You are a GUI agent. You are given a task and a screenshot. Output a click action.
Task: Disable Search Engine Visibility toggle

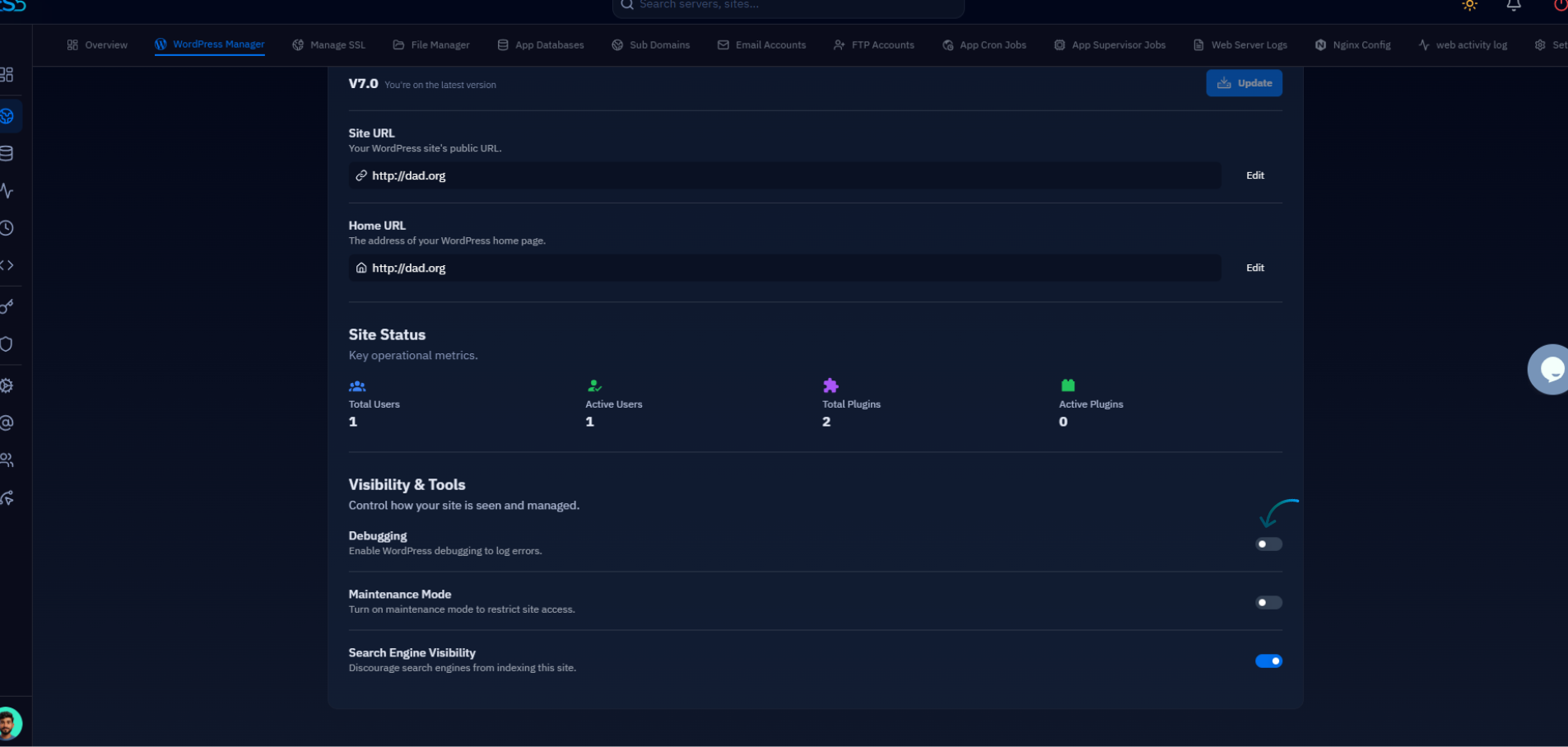click(x=1268, y=661)
